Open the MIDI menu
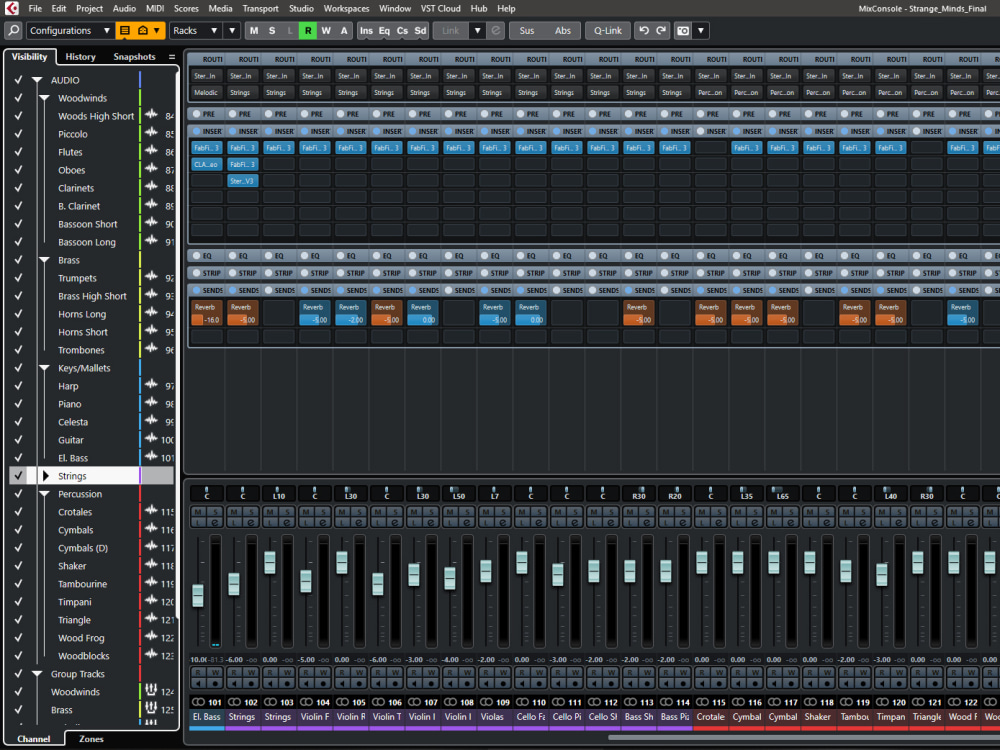Viewport: 1000px width, 750px height. (155, 8)
